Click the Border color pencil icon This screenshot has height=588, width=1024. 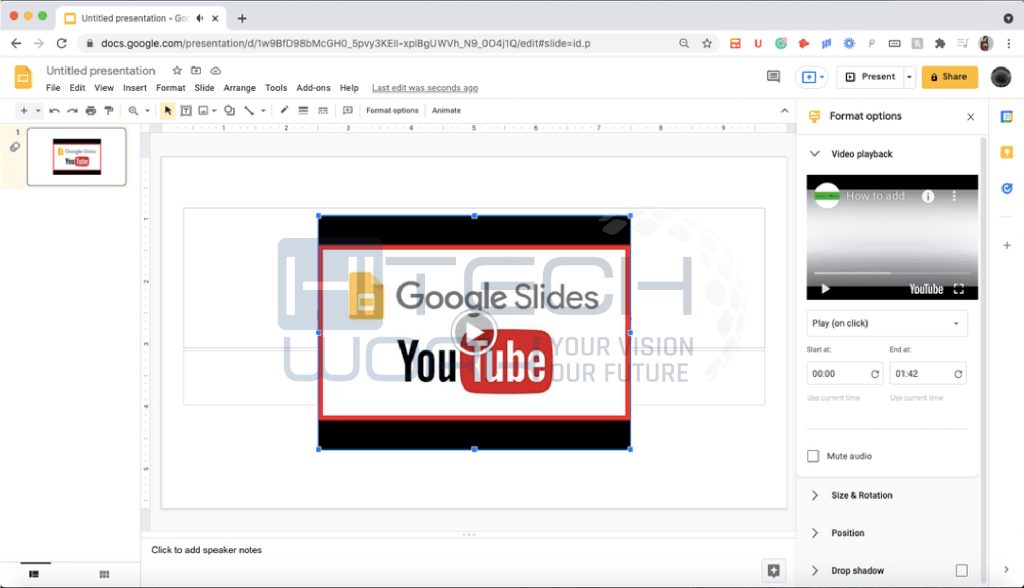click(x=284, y=110)
